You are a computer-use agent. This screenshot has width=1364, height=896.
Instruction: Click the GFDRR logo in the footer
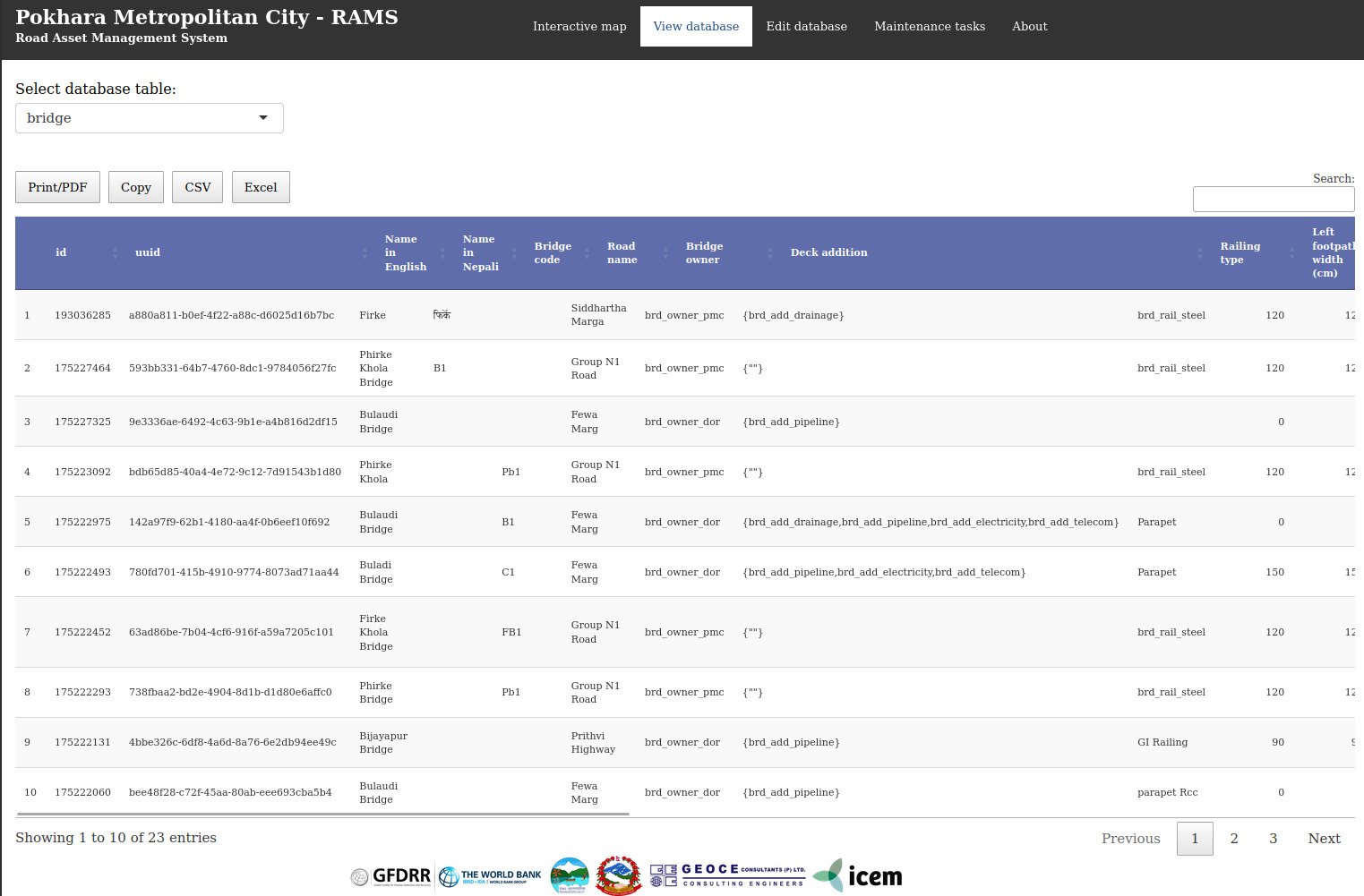390,876
